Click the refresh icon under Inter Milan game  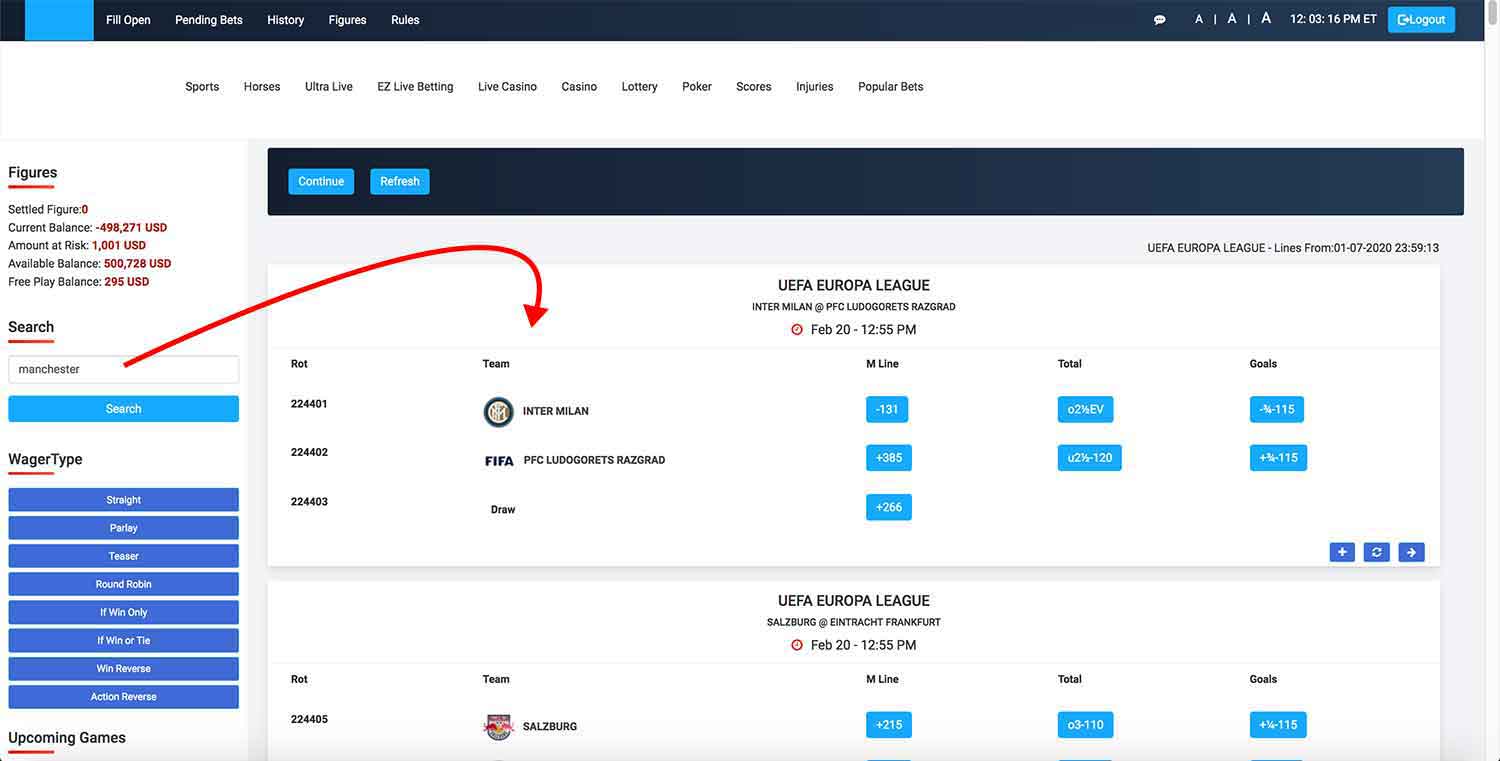pyautogui.click(x=1377, y=552)
